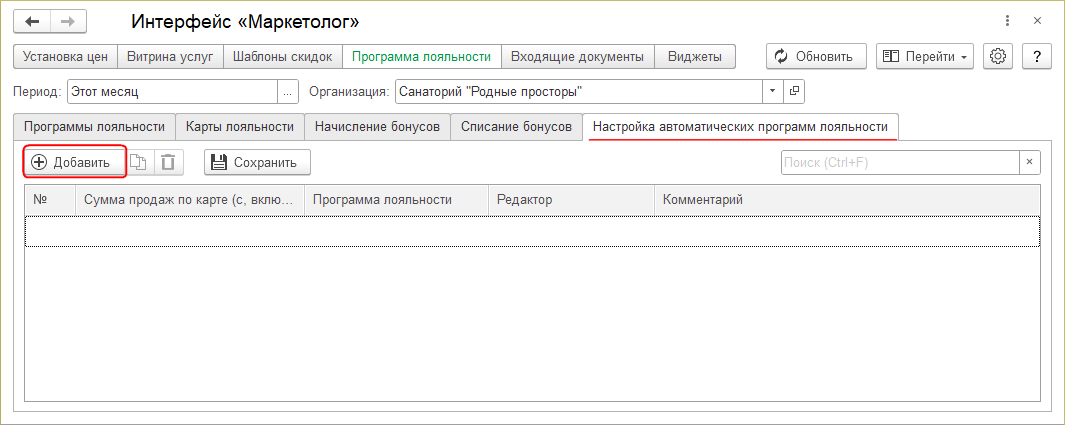Click the back navigation arrow

[32, 21]
